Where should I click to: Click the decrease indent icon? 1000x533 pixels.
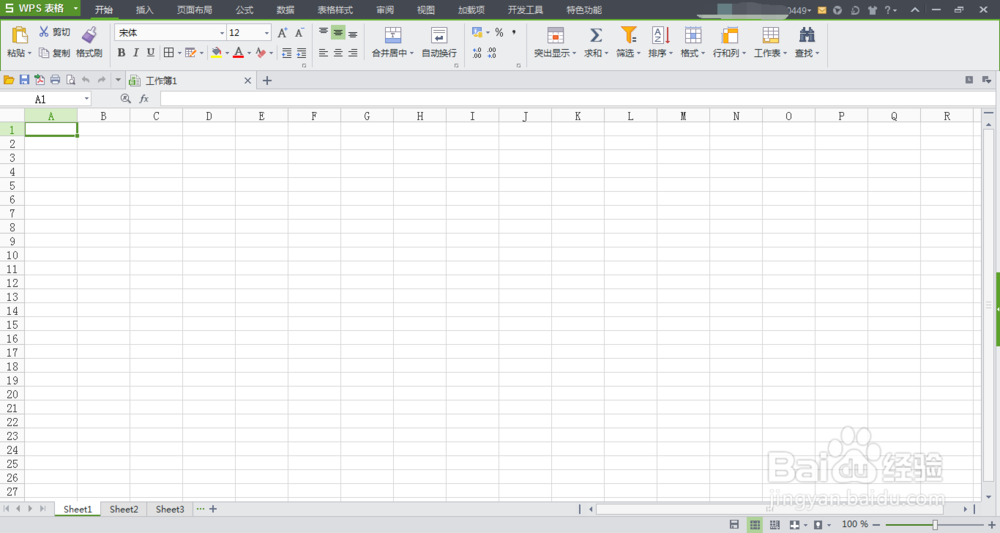(287, 53)
